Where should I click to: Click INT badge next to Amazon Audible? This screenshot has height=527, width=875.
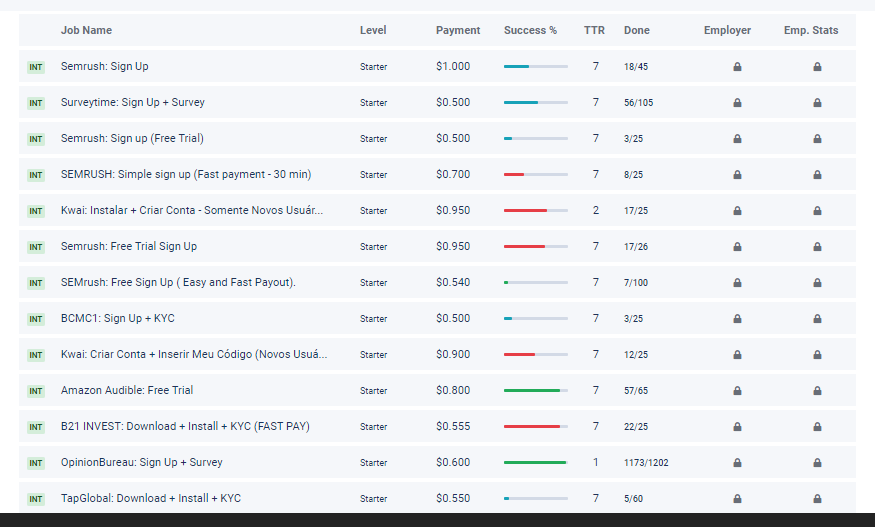click(x=36, y=391)
